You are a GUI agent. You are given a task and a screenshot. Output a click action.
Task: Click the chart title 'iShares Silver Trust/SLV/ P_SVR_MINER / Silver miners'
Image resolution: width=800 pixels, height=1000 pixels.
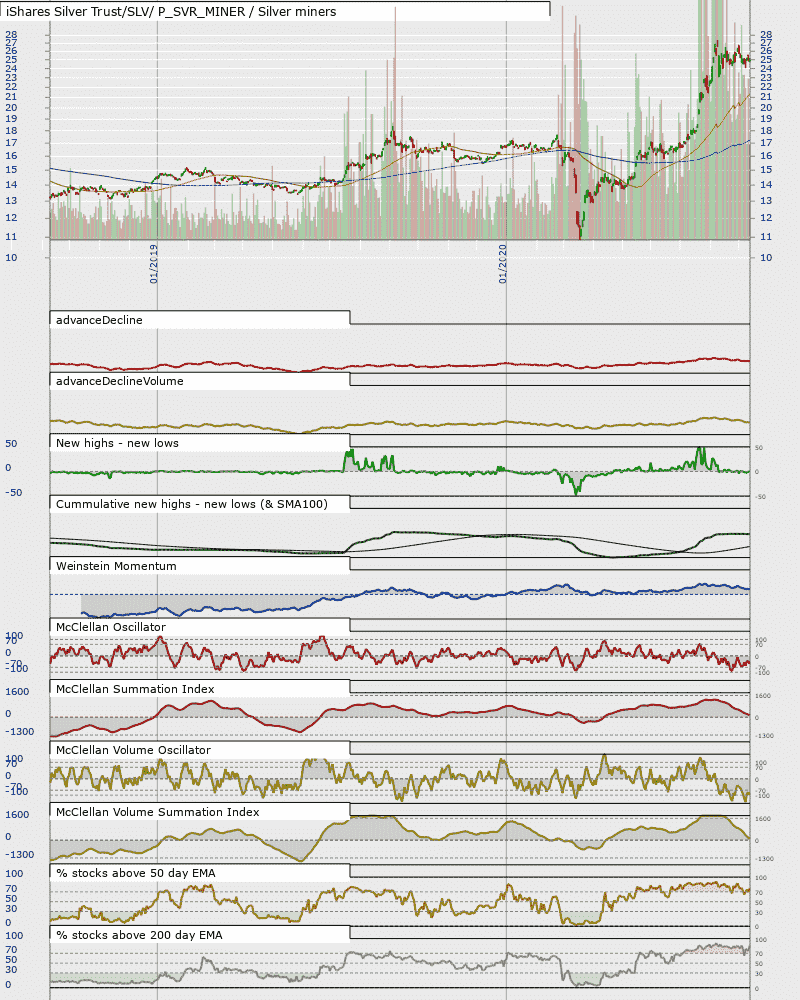coord(171,11)
